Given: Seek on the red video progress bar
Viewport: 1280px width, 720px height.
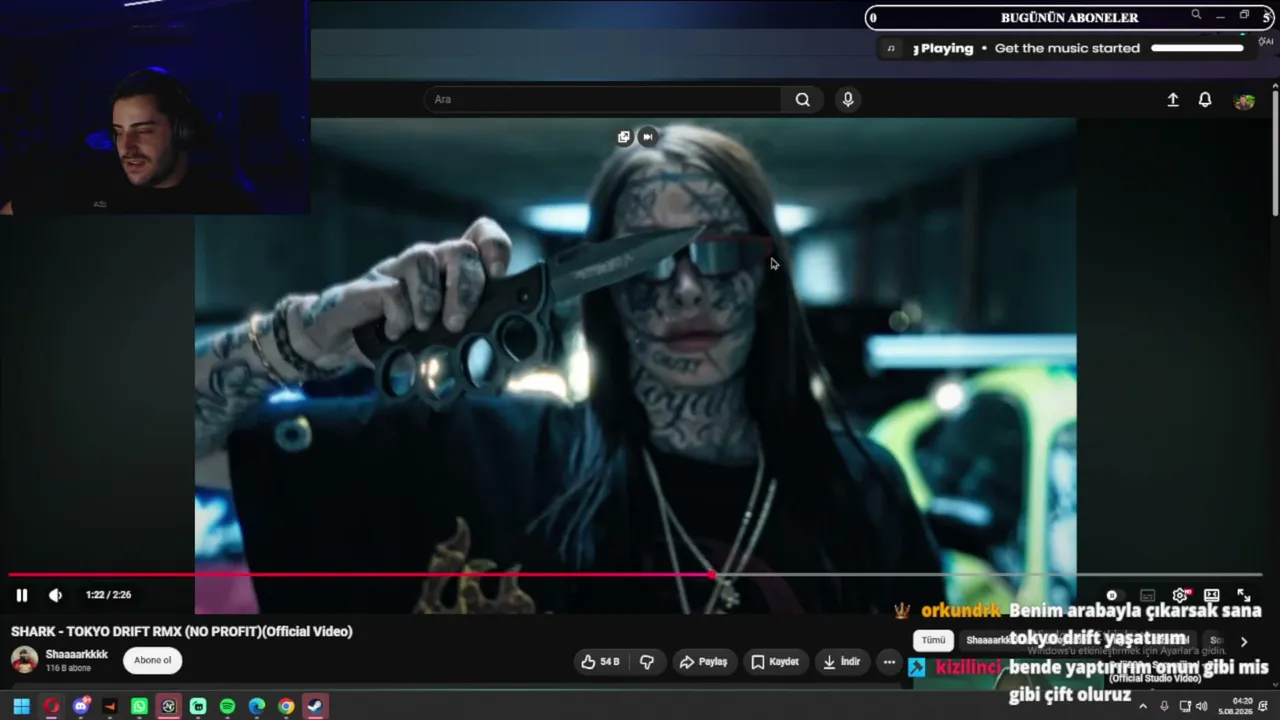Looking at the screenshot, I should pyautogui.click(x=636, y=575).
